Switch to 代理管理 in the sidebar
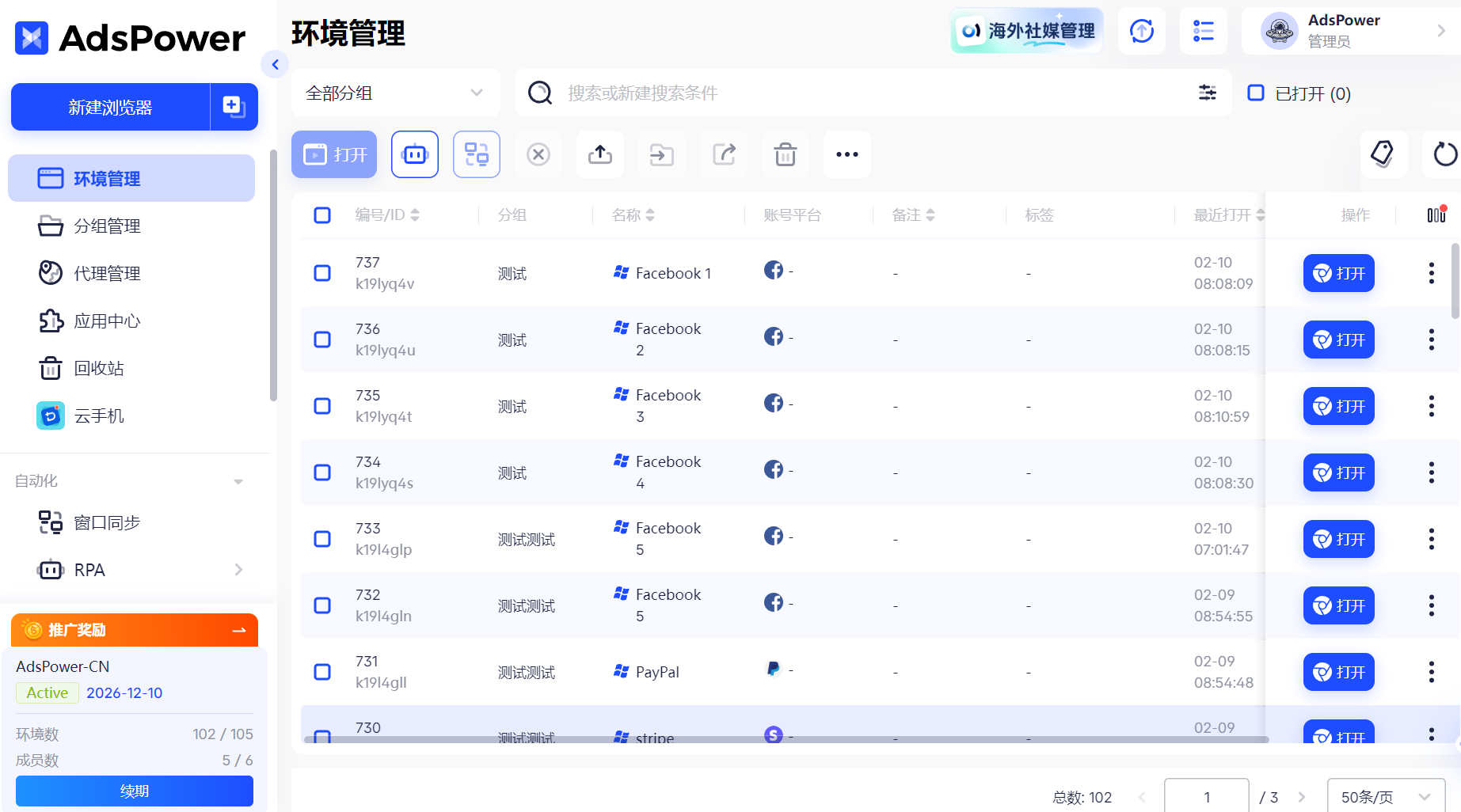Screen dimensions: 1461x812 [x=106, y=273]
